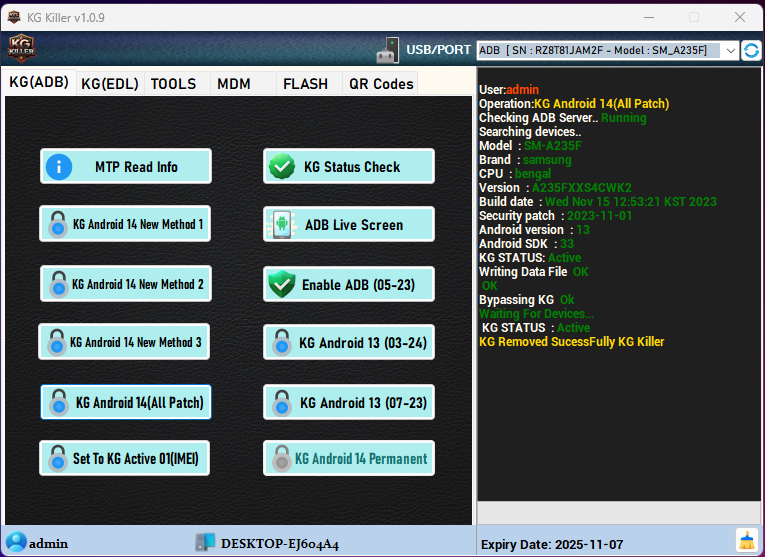This screenshot has height=557, width=765.
Task: Click the refresh ports icon
Action: 751,50
